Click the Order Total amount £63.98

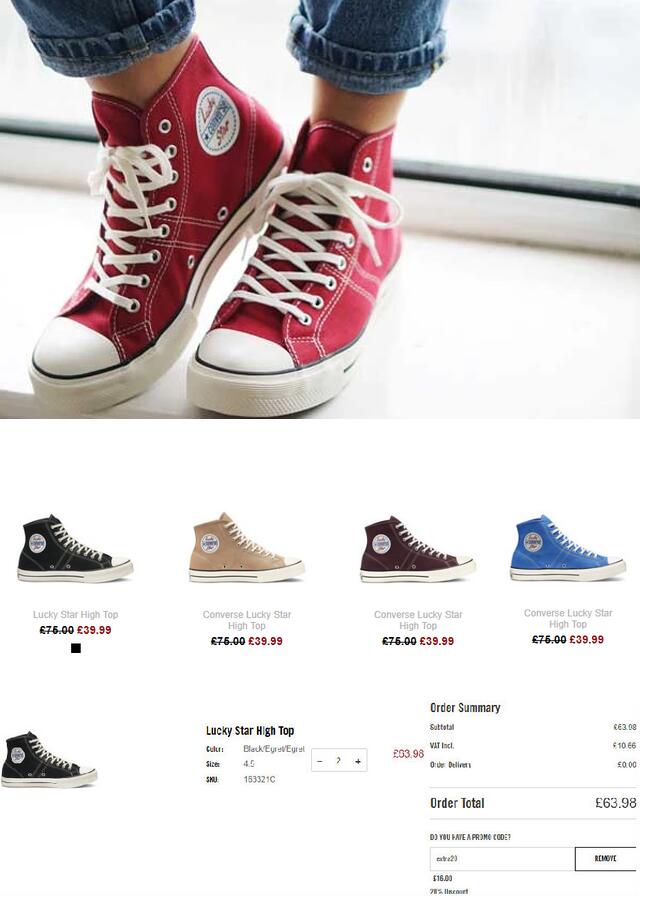click(615, 802)
